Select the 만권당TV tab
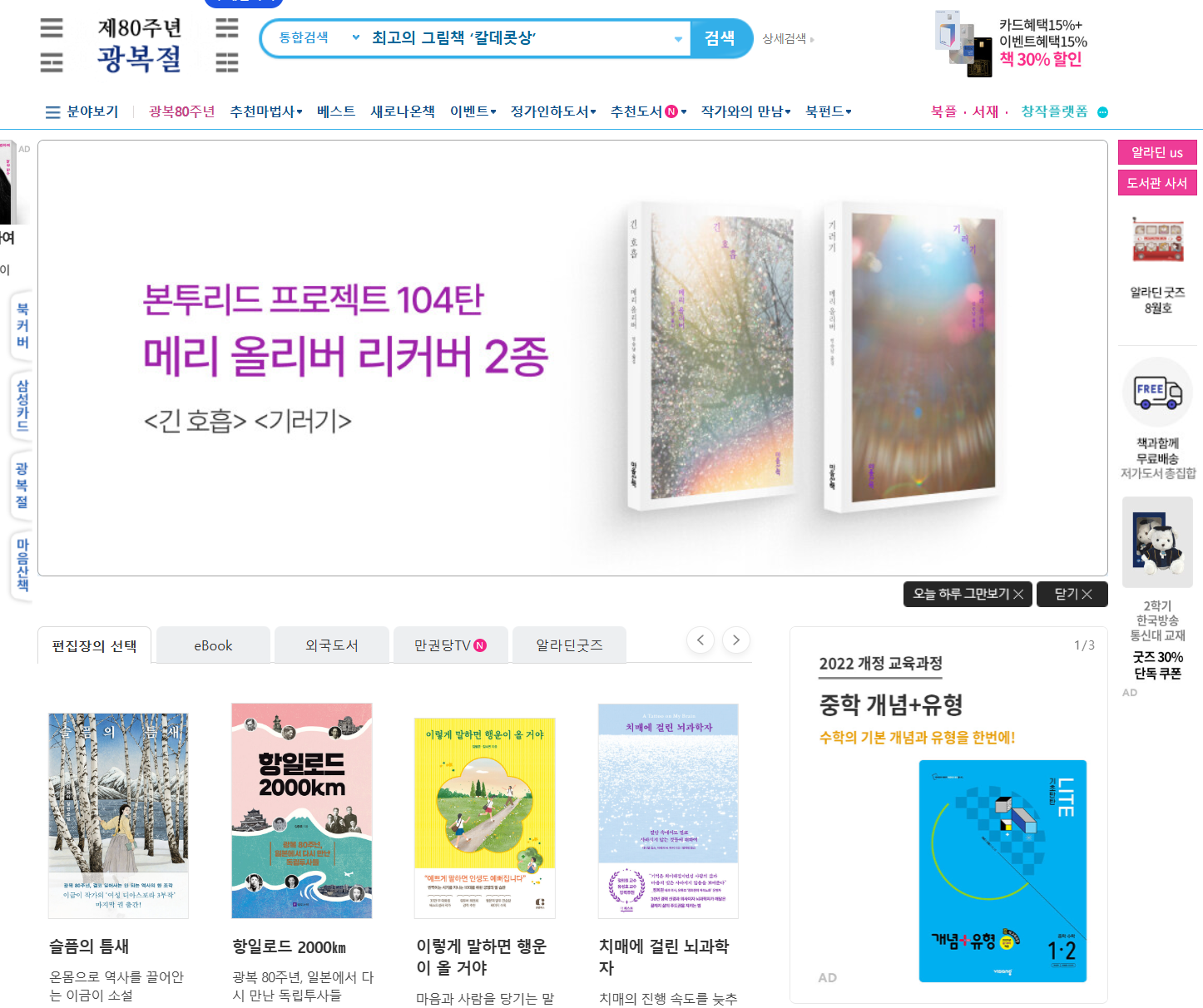1203x1008 pixels. pos(450,645)
